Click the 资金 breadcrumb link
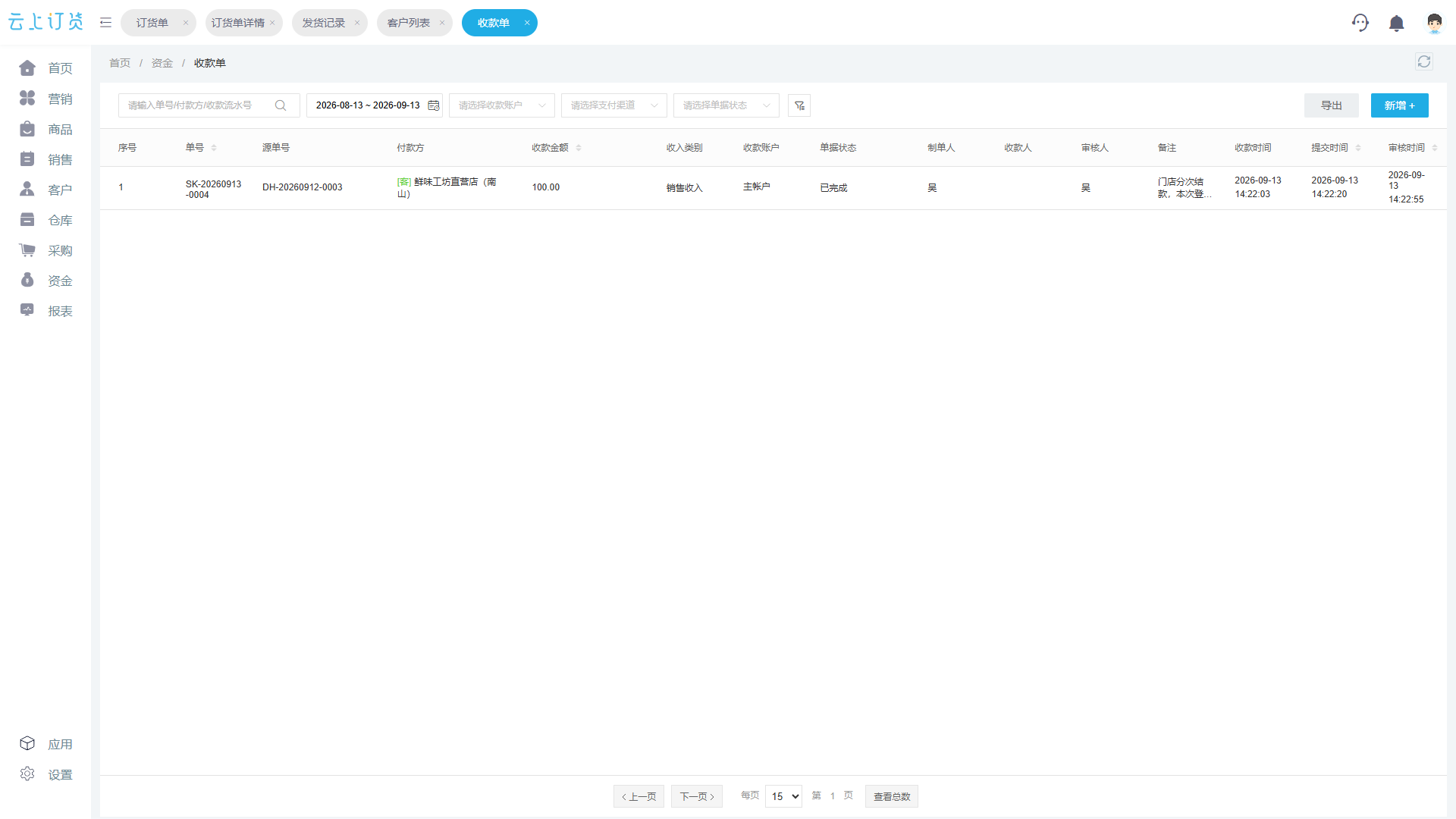Image resolution: width=1456 pixels, height=819 pixels. click(162, 63)
